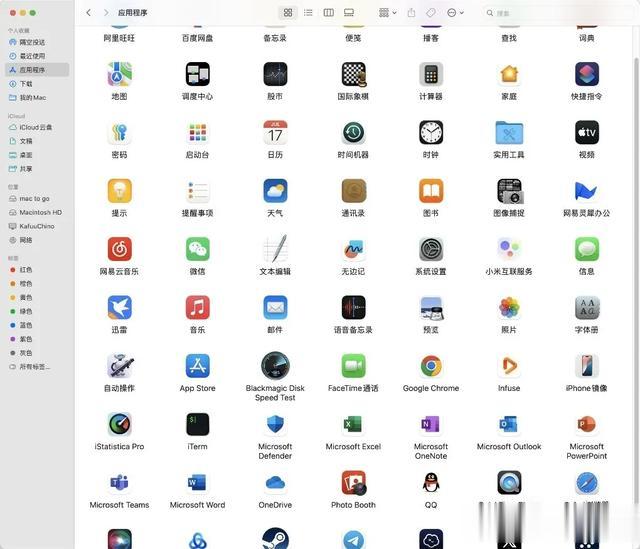
Task: Launch WeChat (微信) app icon
Action: pyautogui.click(x=198, y=249)
